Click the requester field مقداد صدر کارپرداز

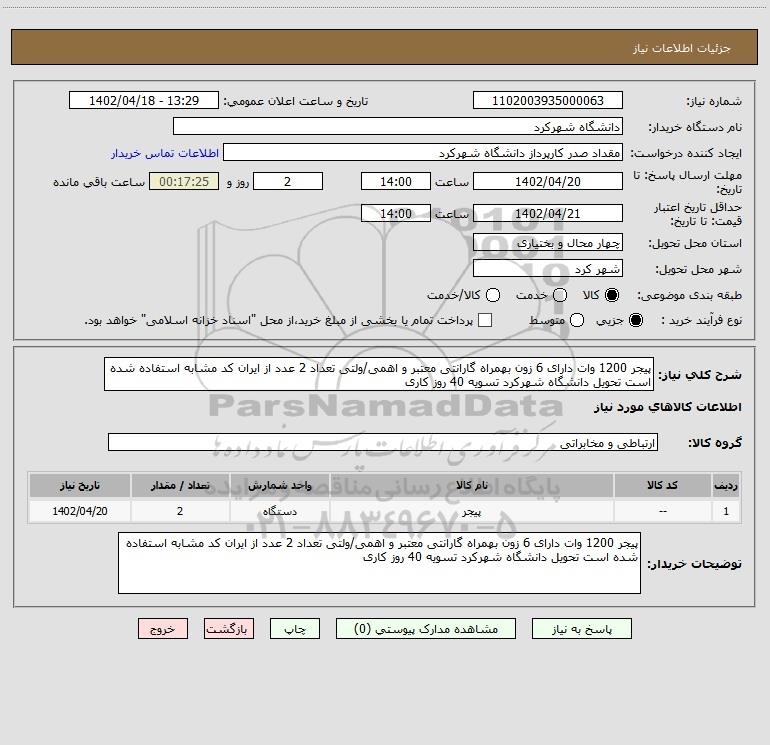coord(423,152)
